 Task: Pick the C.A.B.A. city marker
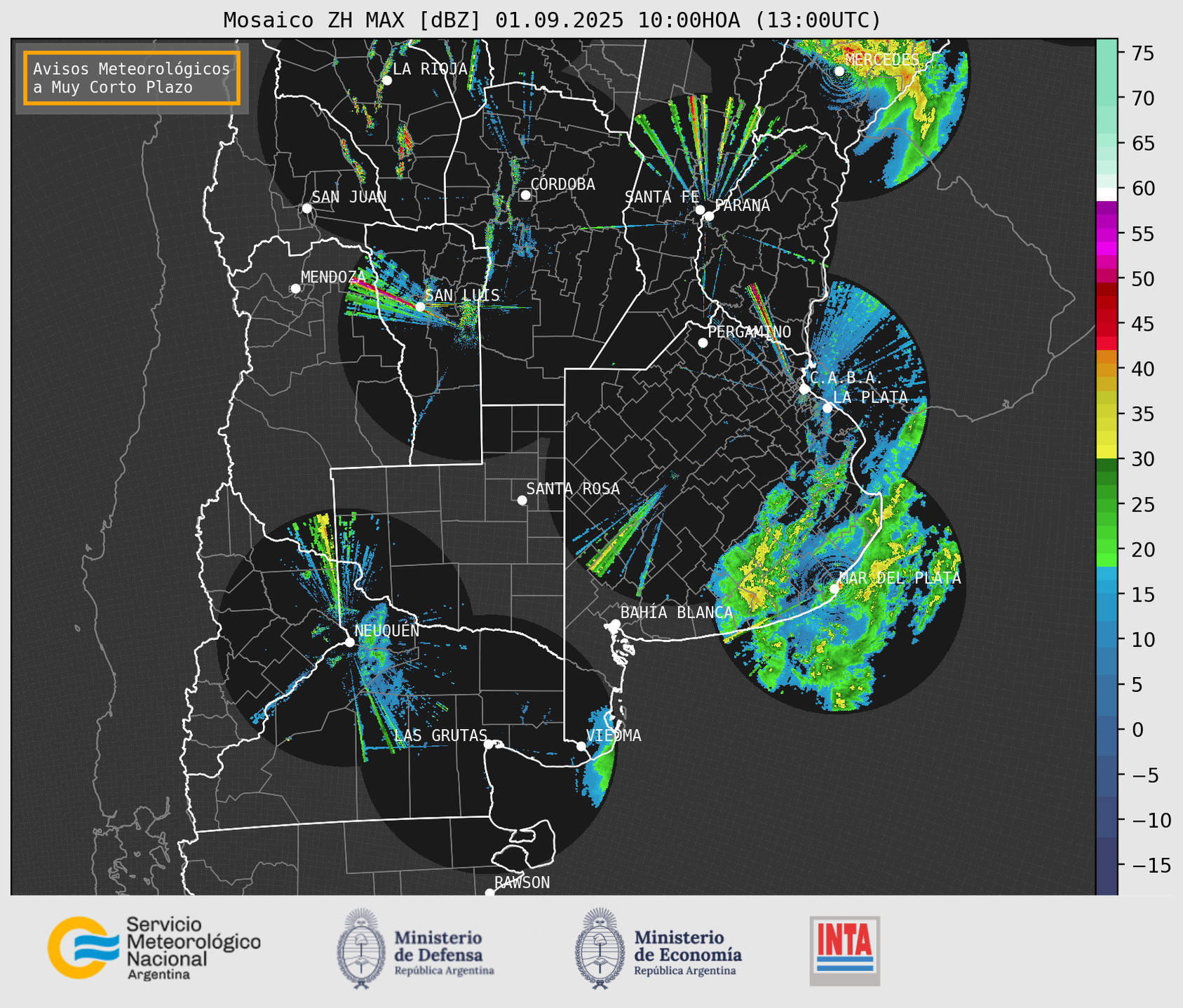coord(804,389)
